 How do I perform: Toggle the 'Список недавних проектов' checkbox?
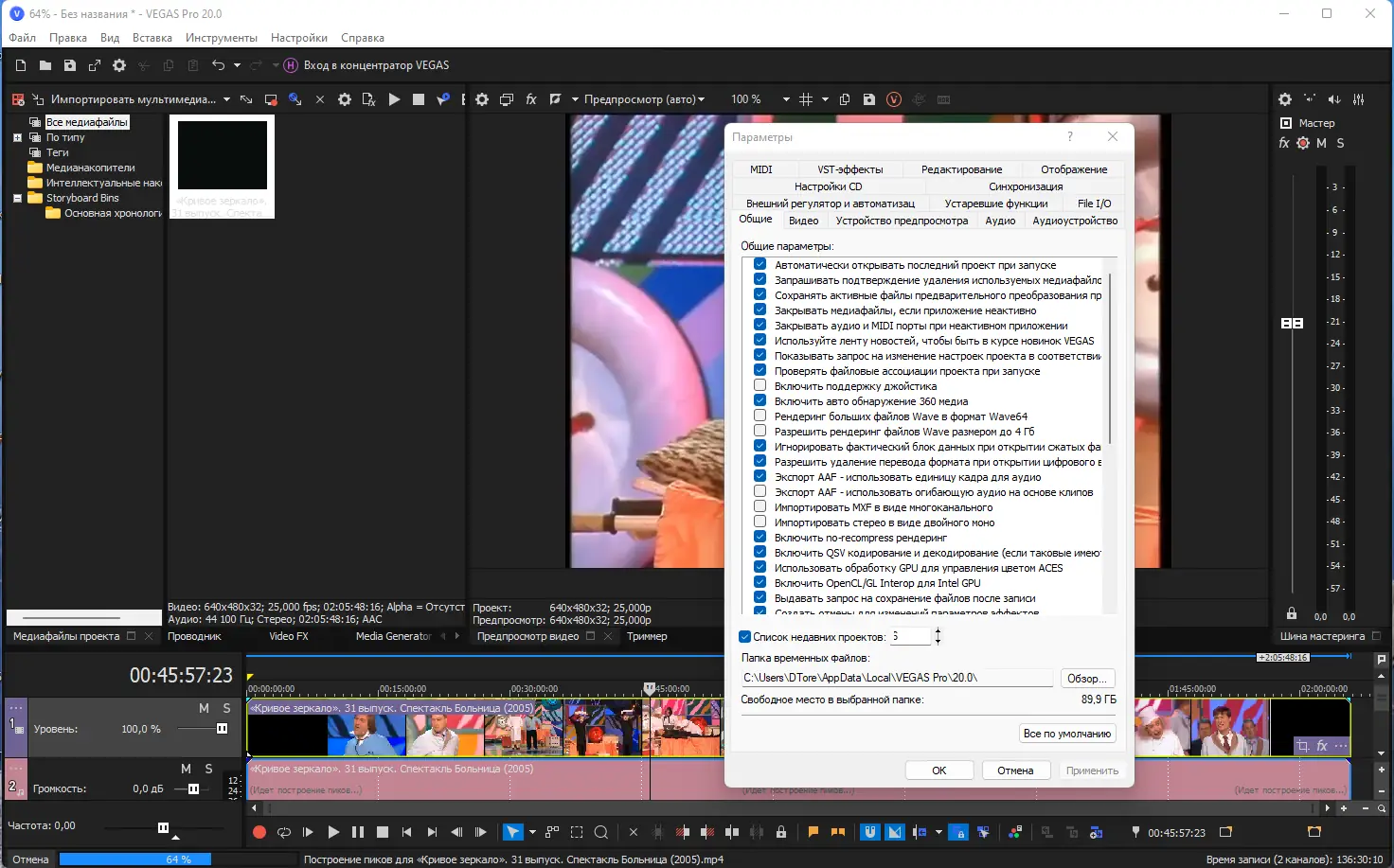point(745,637)
